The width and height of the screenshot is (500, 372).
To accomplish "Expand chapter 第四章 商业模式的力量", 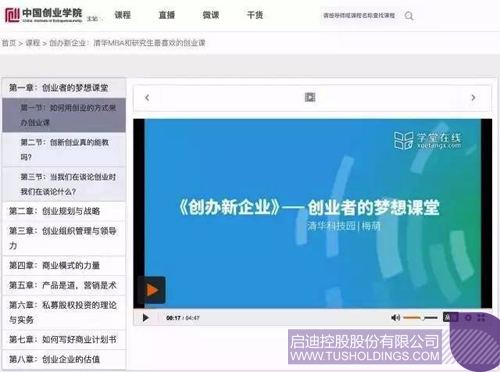I will click(x=64, y=266).
